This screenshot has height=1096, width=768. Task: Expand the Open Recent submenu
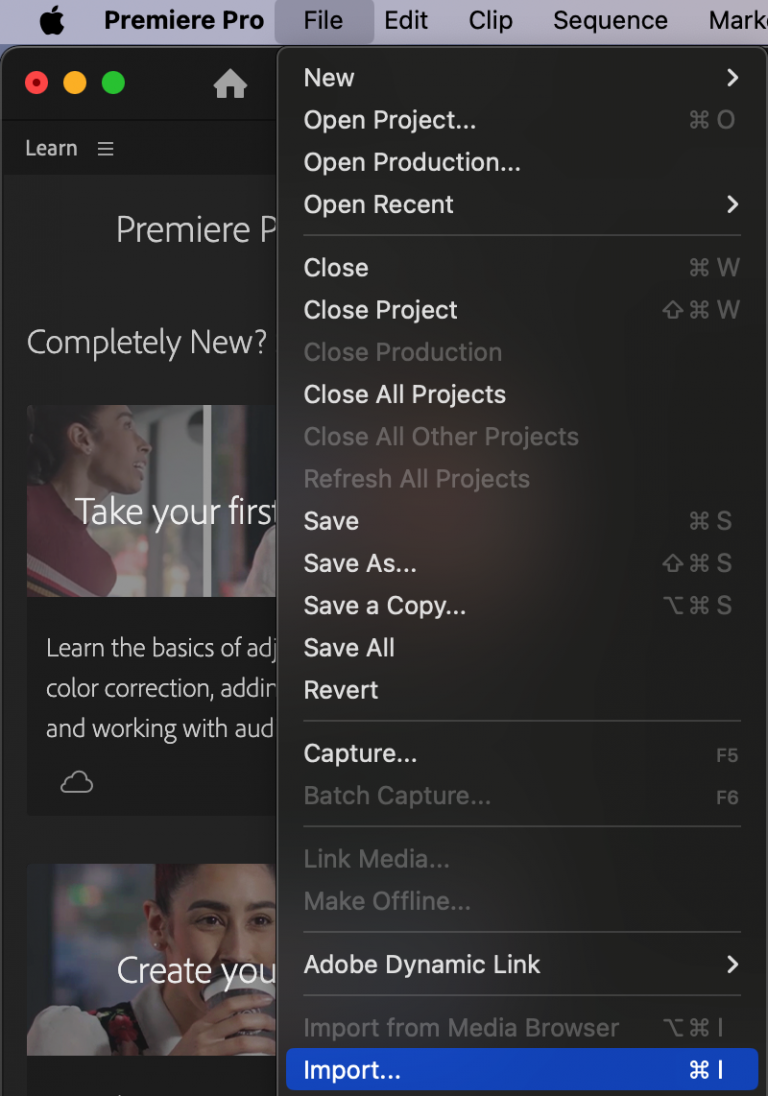click(378, 204)
